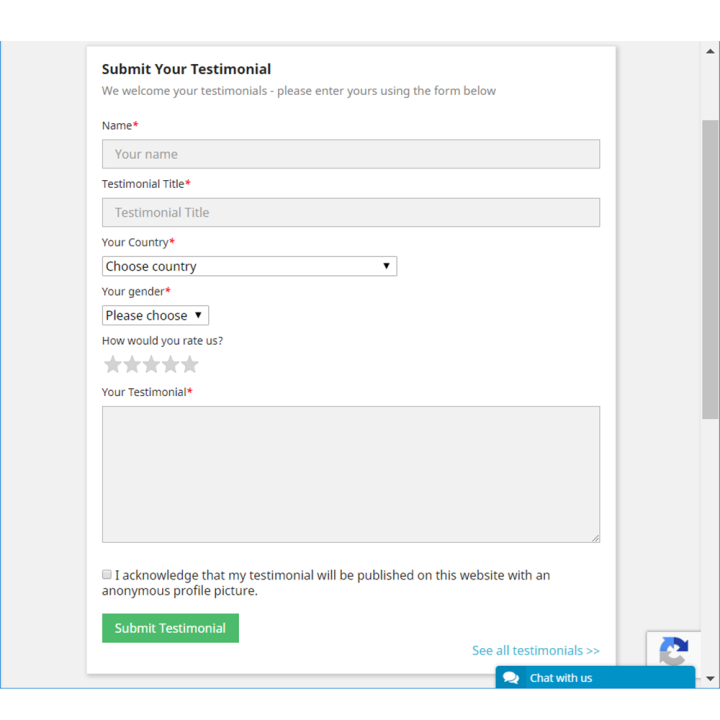Click the chat bubbles icon
Screen dimensions: 720x720
[511, 678]
